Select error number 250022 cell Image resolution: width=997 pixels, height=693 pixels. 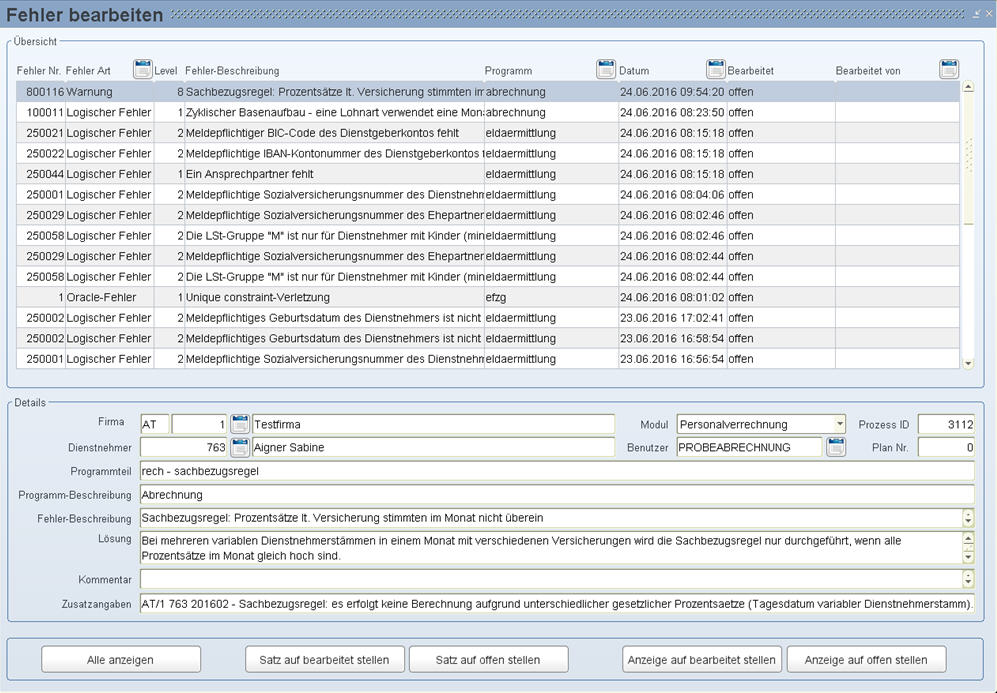[x=41, y=153]
